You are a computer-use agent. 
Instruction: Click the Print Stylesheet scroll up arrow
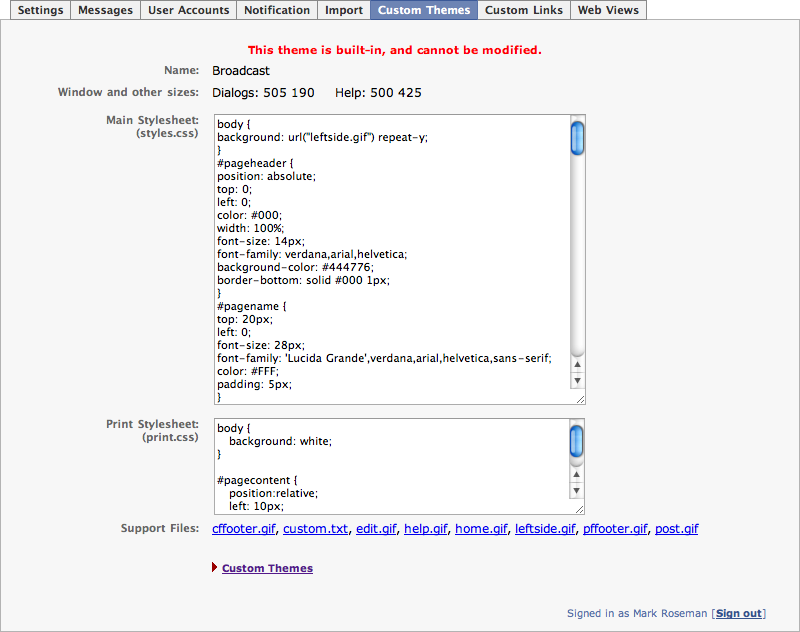click(x=577, y=474)
